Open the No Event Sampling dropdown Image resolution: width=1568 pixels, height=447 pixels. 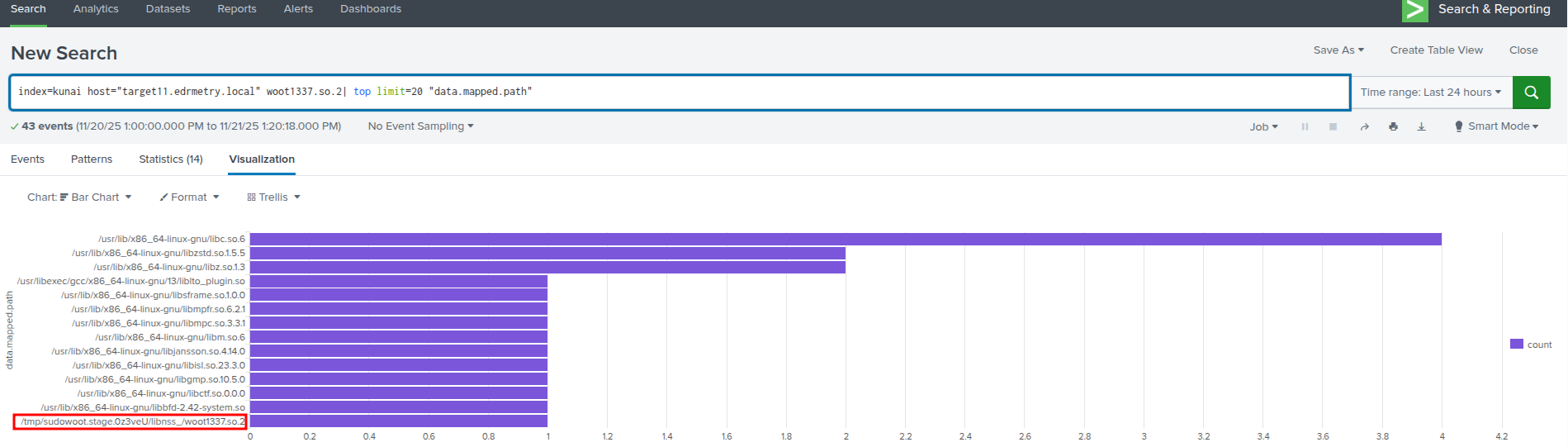click(x=420, y=126)
